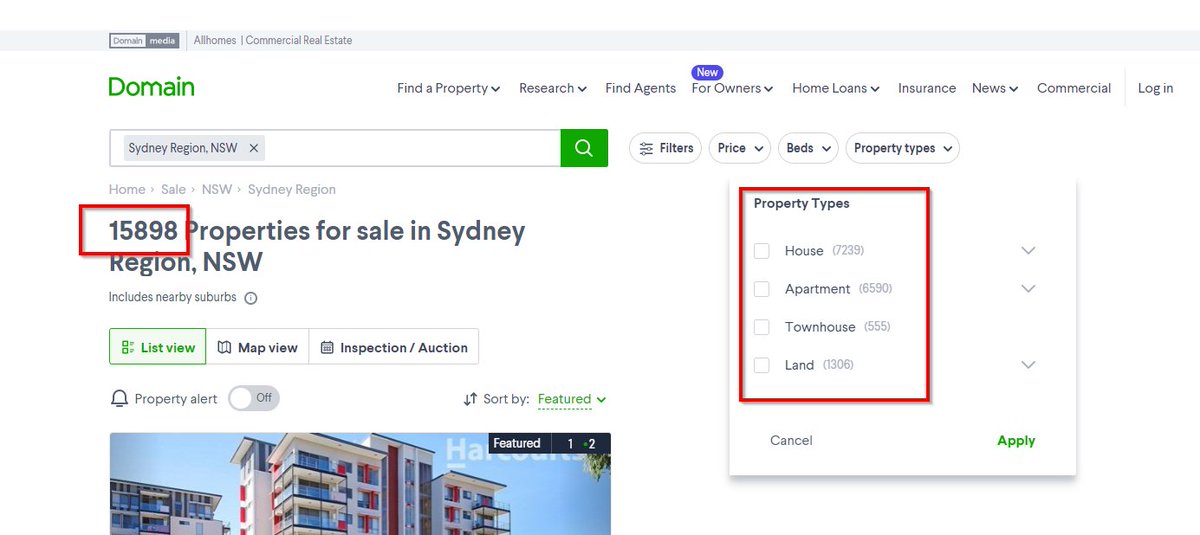This screenshot has height=535, width=1200.
Task: Click the Domain logo
Action: click(x=152, y=87)
